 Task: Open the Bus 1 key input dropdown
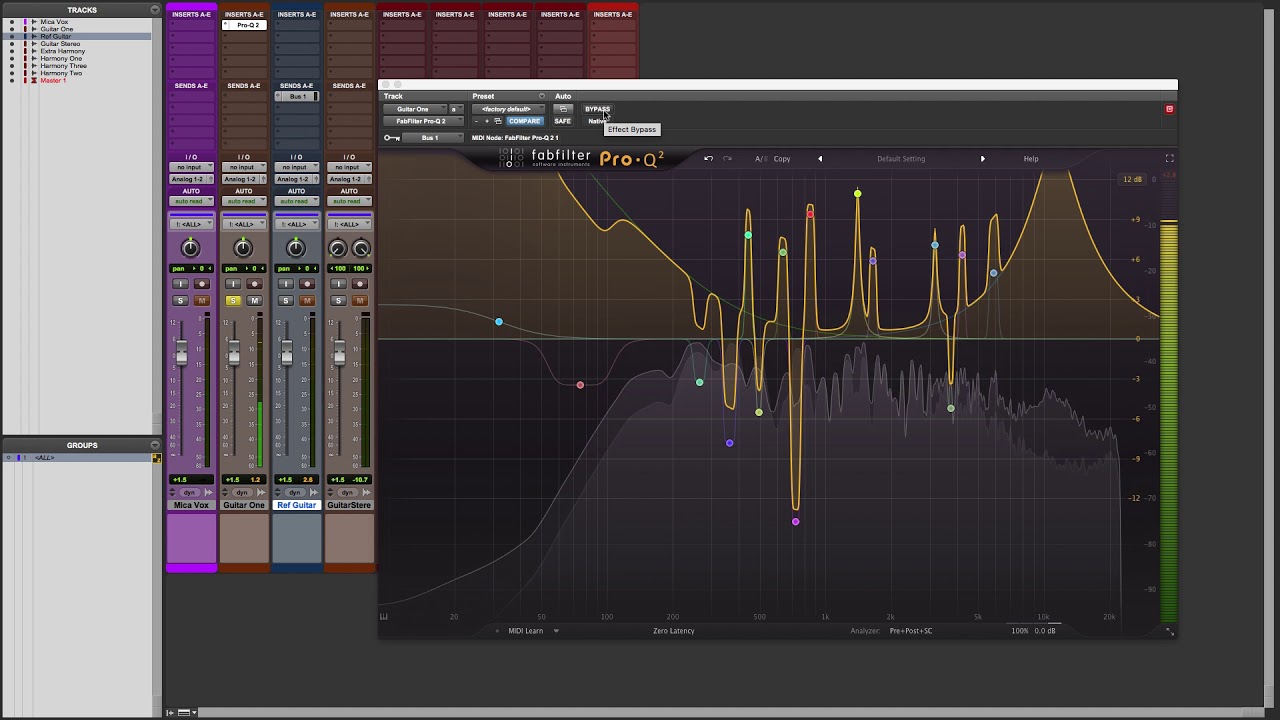pyautogui.click(x=431, y=138)
